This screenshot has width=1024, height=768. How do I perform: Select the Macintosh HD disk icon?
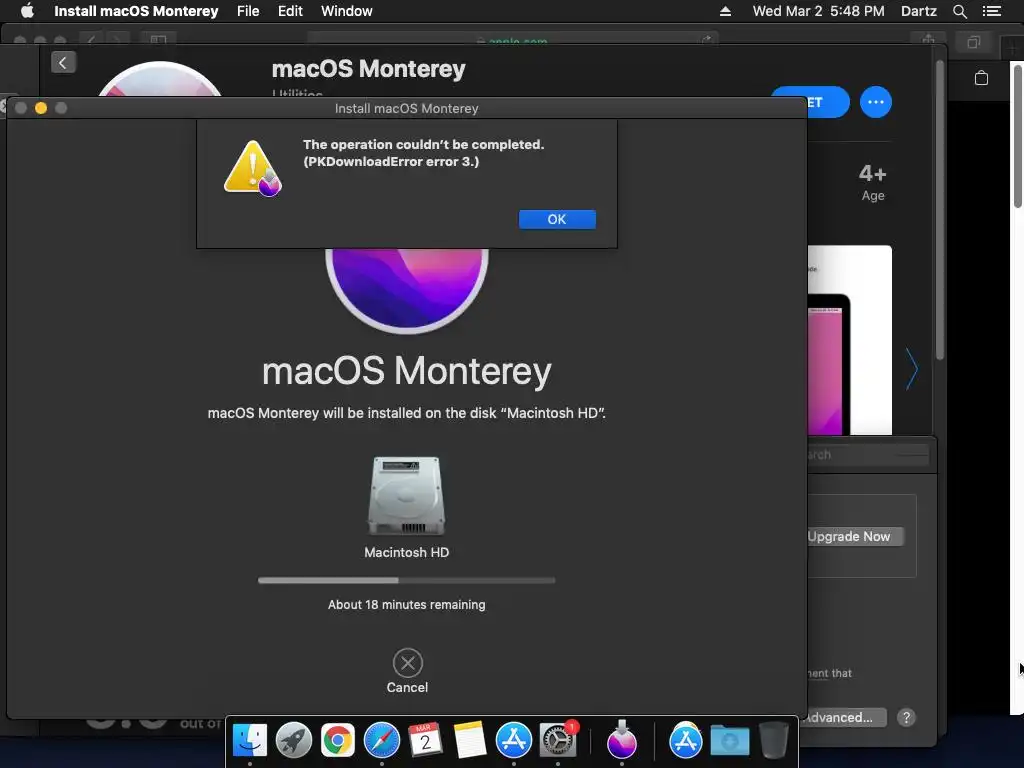coord(406,496)
